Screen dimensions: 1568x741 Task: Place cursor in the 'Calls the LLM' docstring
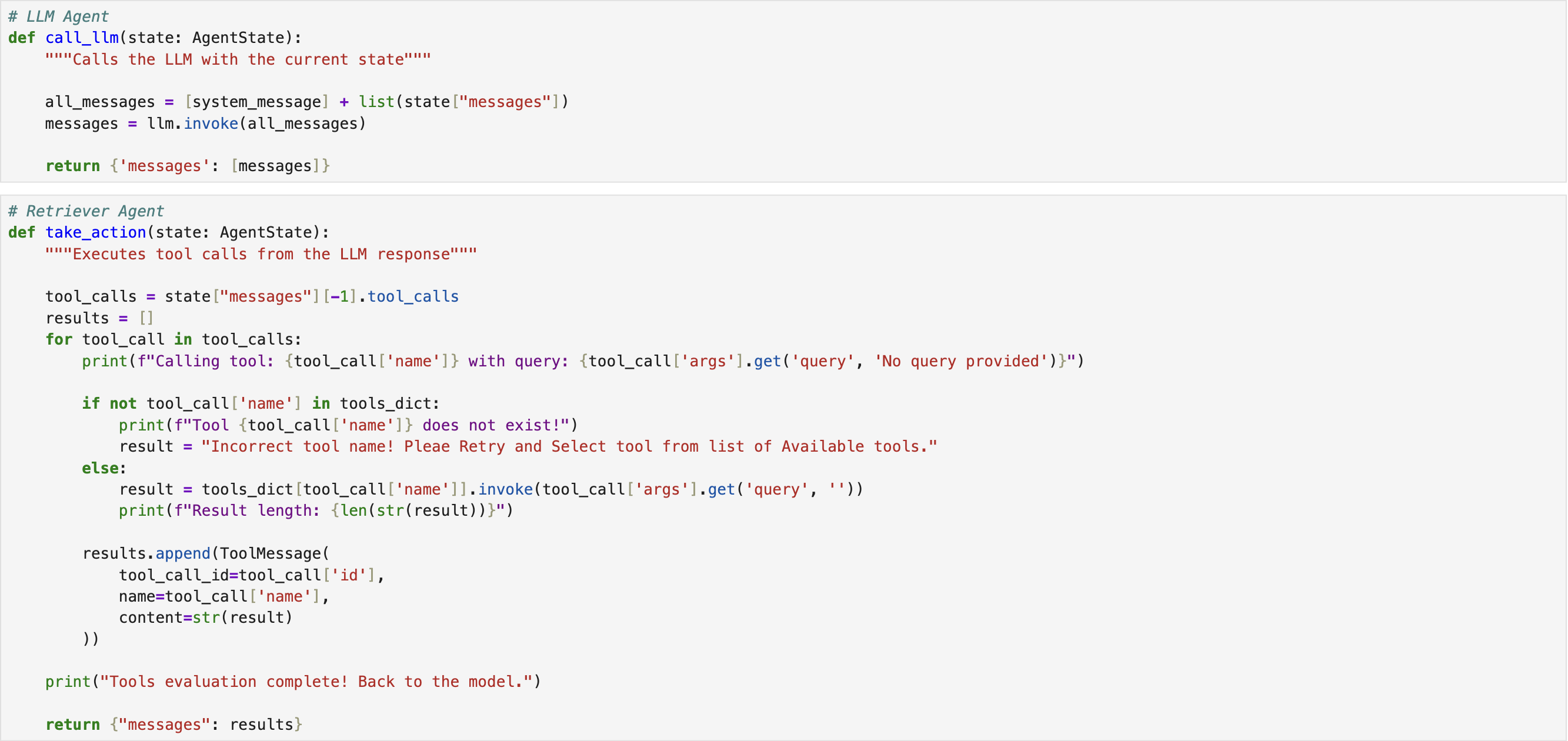pos(238,59)
